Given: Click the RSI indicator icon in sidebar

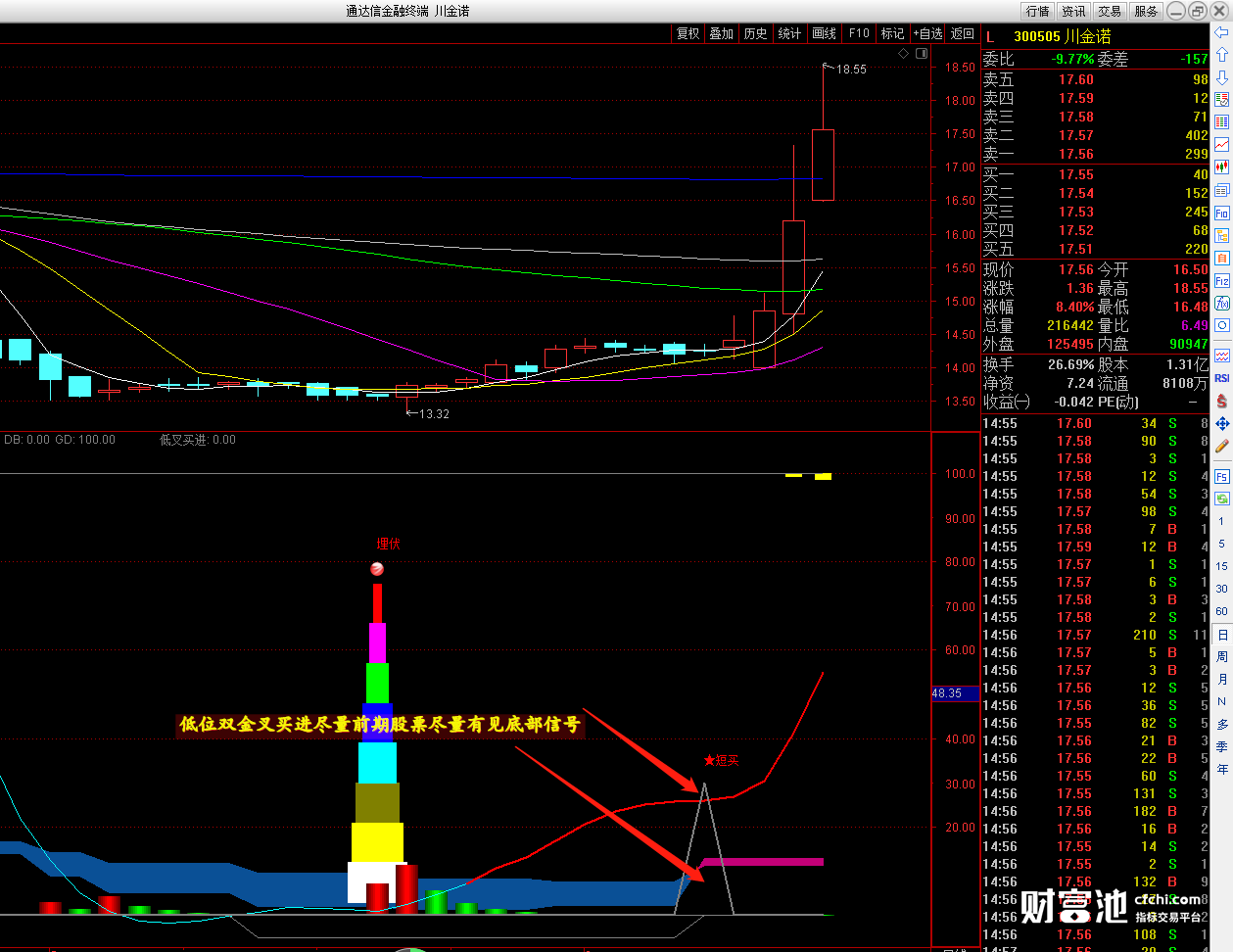Looking at the screenshot, I should (x=1222, y=378).
